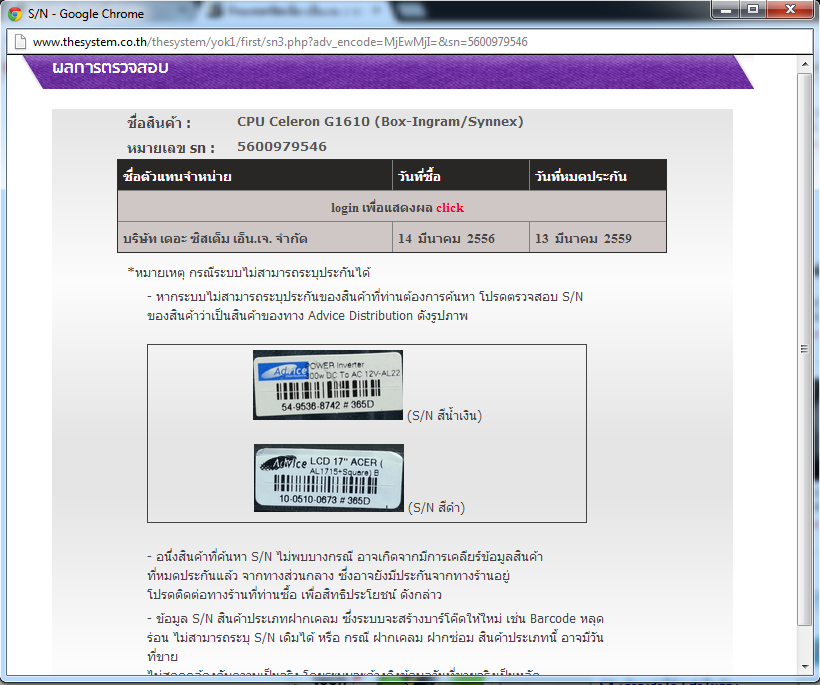
Task: Click scrollbar up arrow
Action: [x=804, y=64]
